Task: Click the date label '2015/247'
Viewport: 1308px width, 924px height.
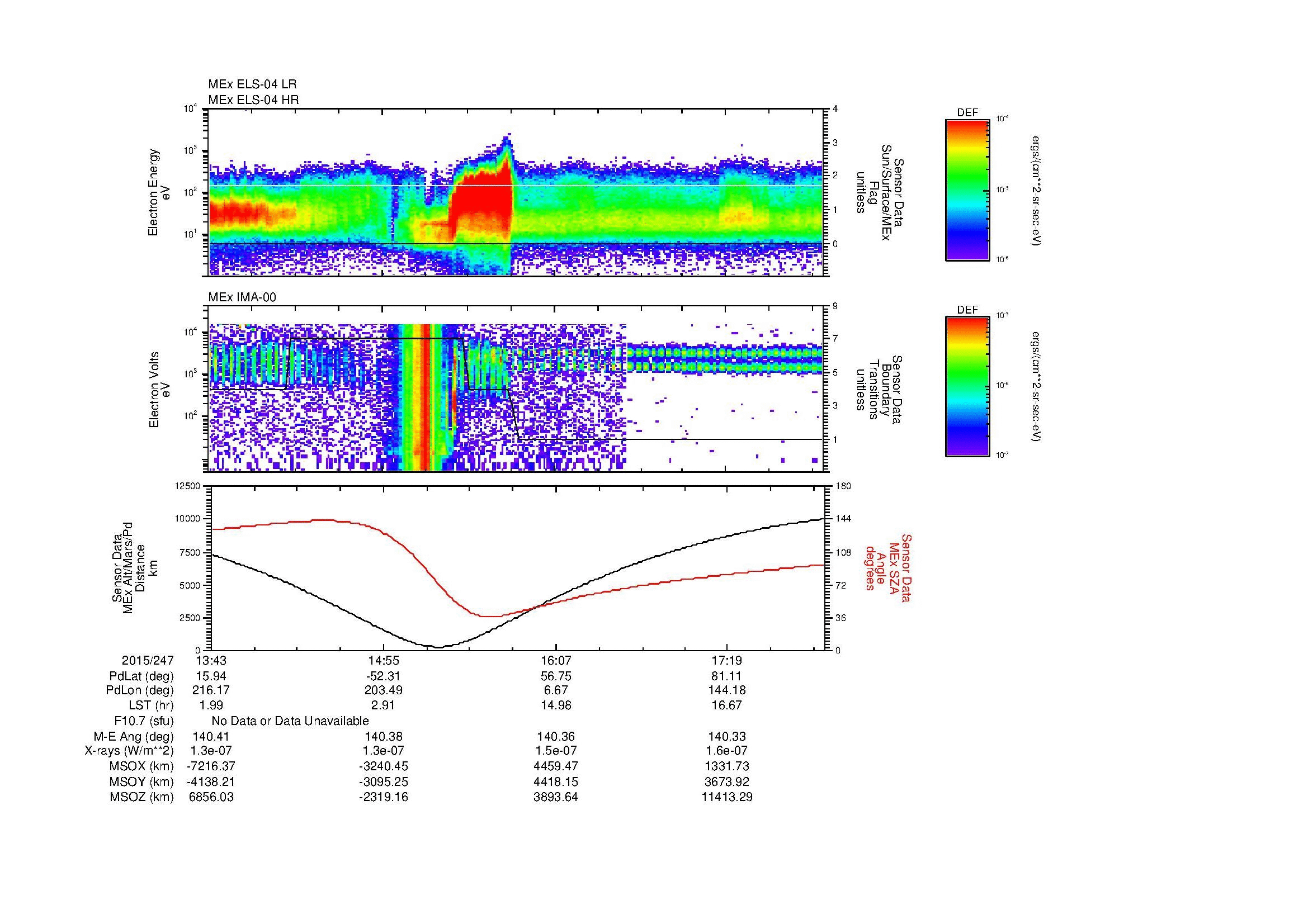Action: pyautogui.click(x=148, y=661)
